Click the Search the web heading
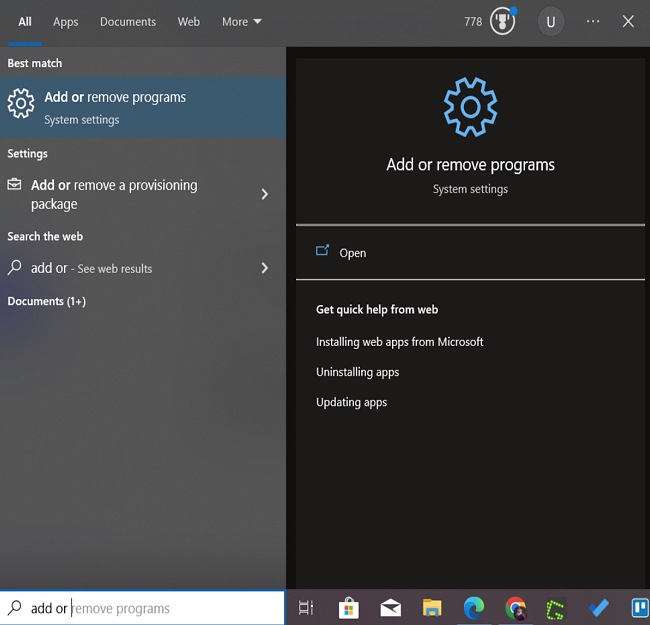The width and height of the screenshot is (650, 625). [x=45, y=236]
